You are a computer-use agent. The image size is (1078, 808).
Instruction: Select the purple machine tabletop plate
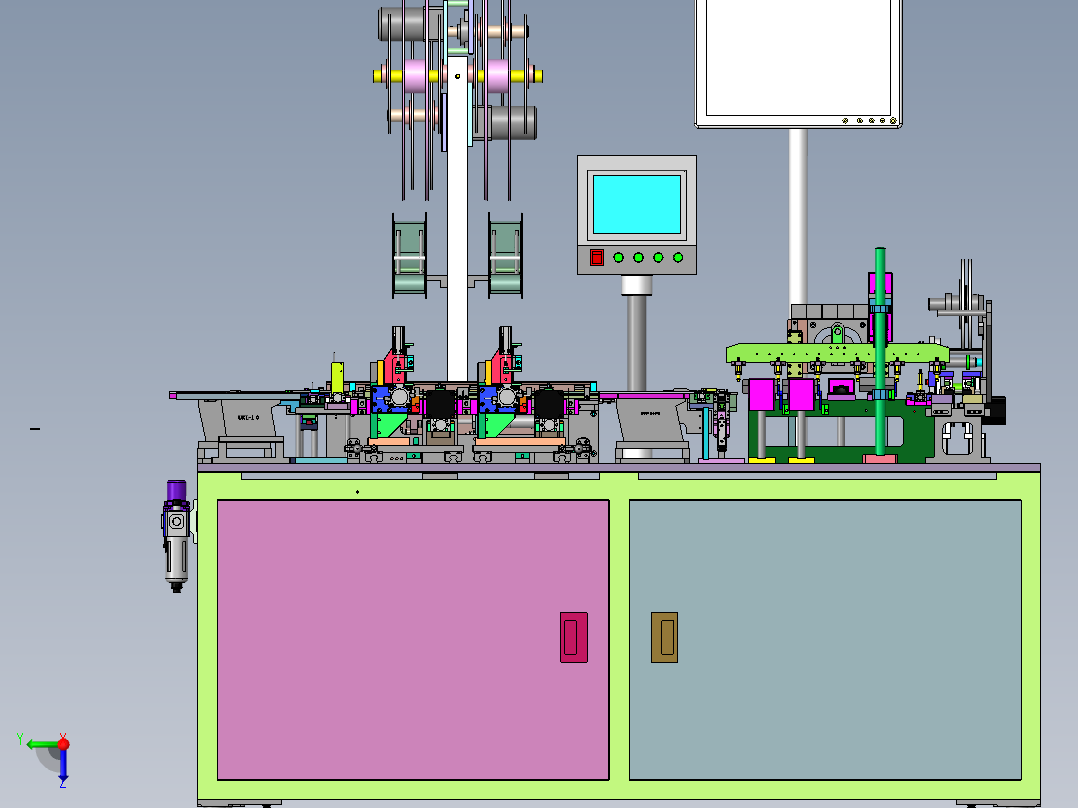[619, 468]
